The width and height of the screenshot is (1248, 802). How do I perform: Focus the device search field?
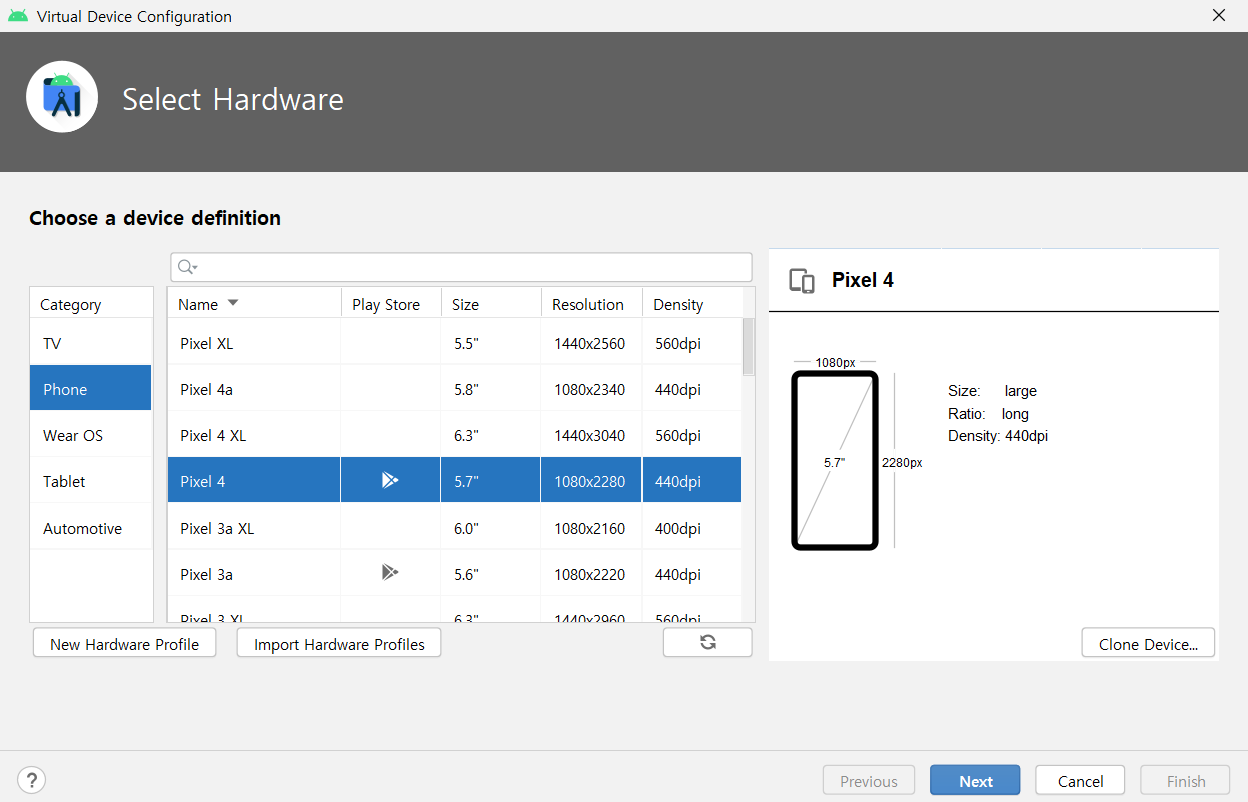pyautogui.click(x=461, y=267)
